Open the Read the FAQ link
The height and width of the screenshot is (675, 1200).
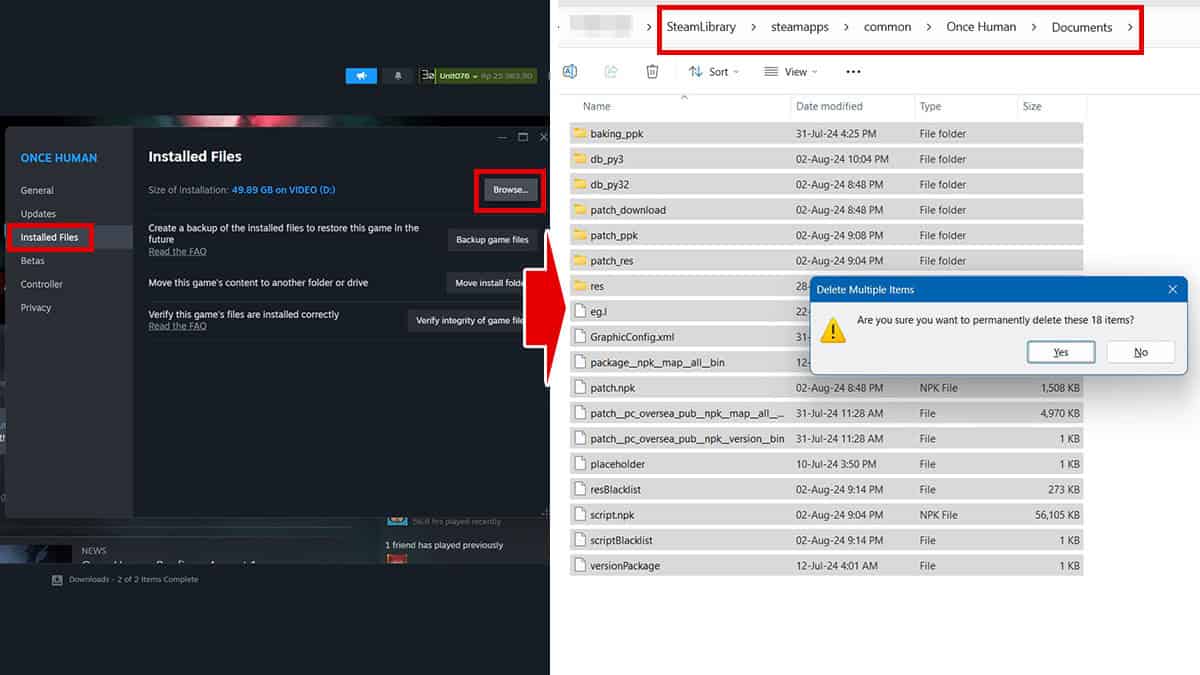pos(178,251)
